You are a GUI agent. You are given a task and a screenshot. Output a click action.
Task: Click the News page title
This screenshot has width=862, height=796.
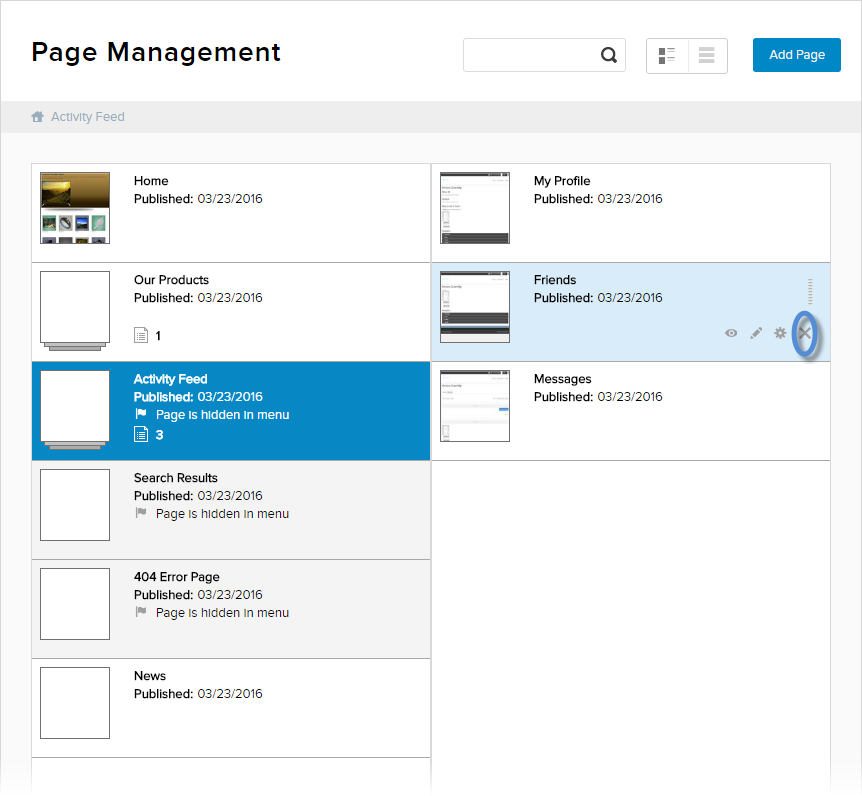click(150, 676)
